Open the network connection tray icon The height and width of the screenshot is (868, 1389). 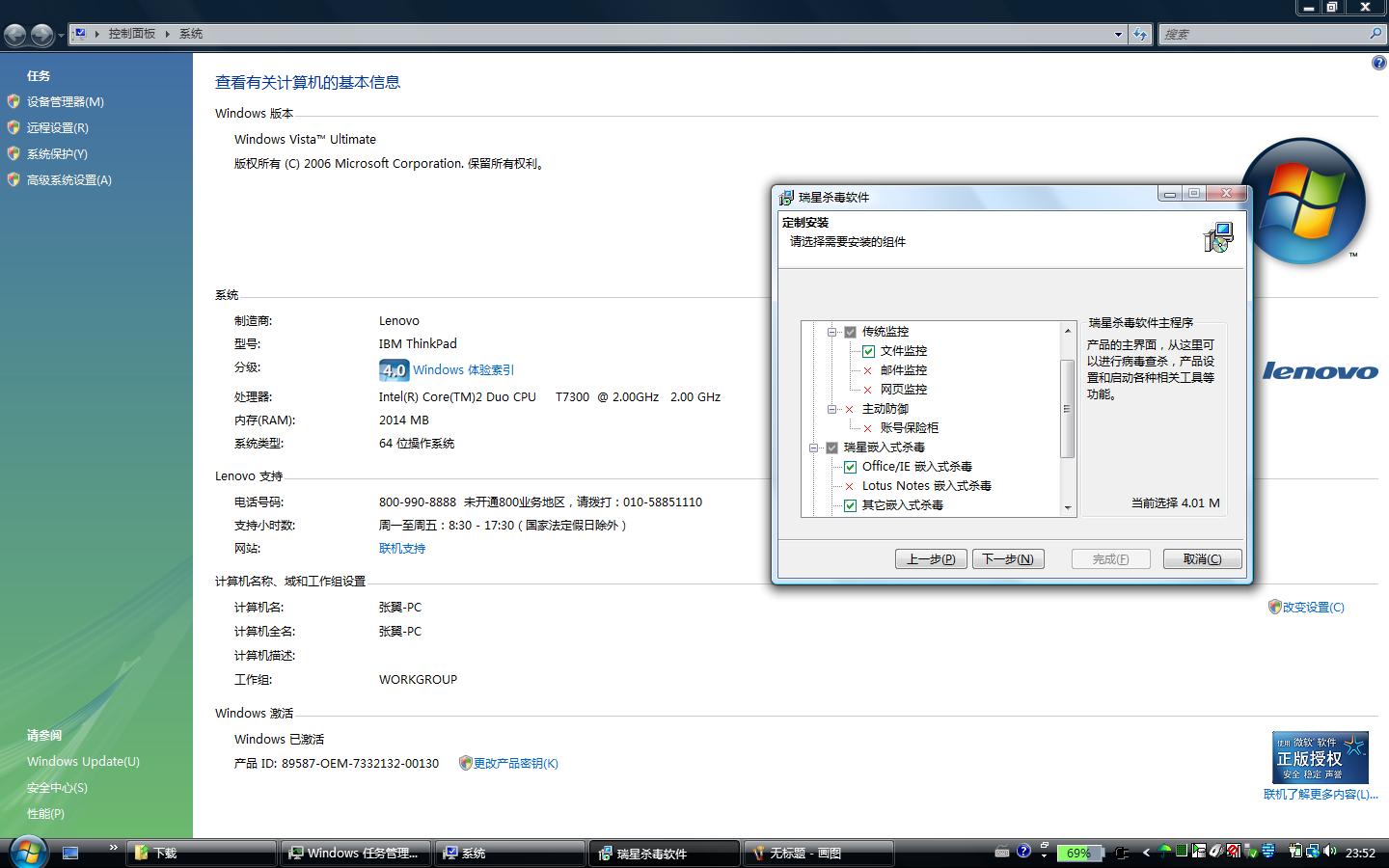(1313, 852)
